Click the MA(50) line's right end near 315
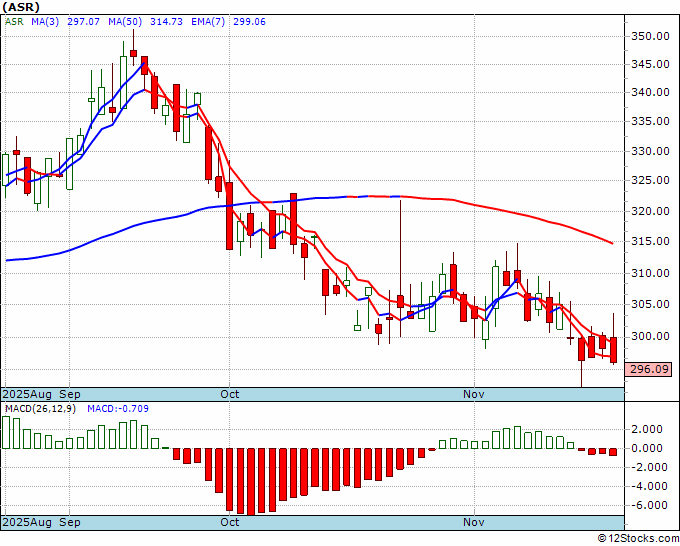This screenshot has height=546, width=680. 612,243
